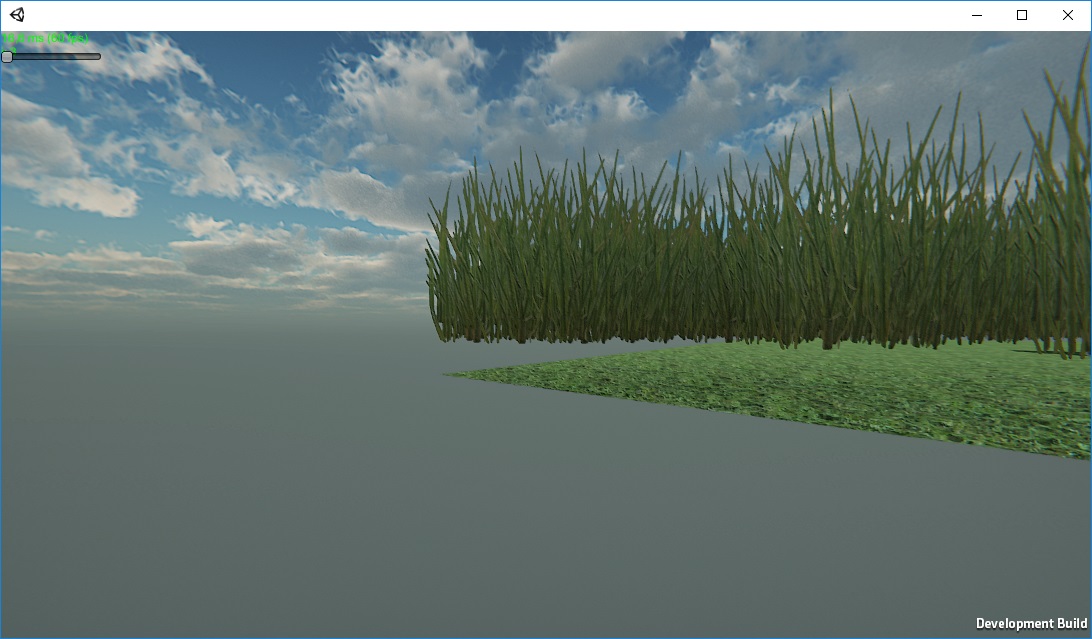
Task: Minimize the Unity player window
Action: pos(976,15)
